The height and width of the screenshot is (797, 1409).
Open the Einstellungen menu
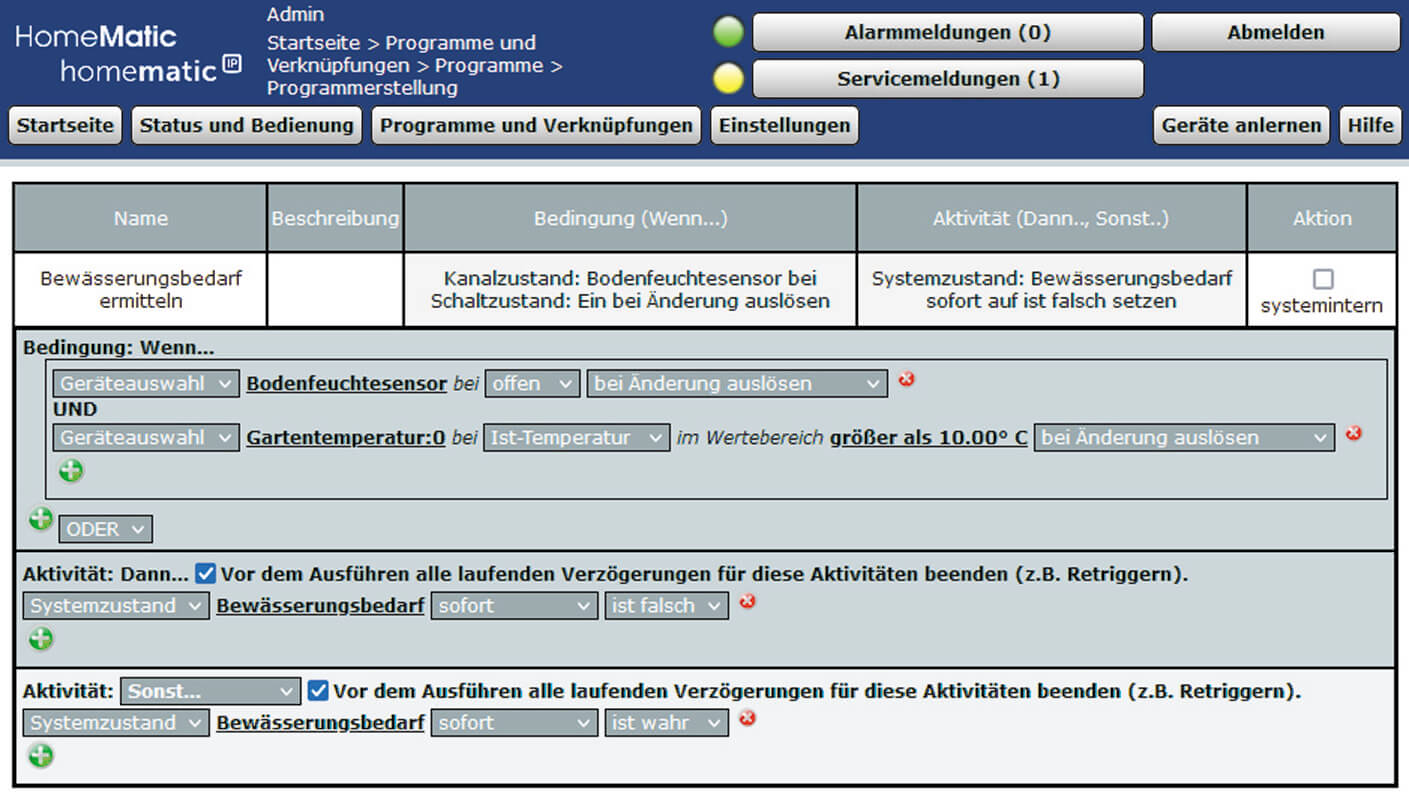pyautogui.click(x=784, y=126)
